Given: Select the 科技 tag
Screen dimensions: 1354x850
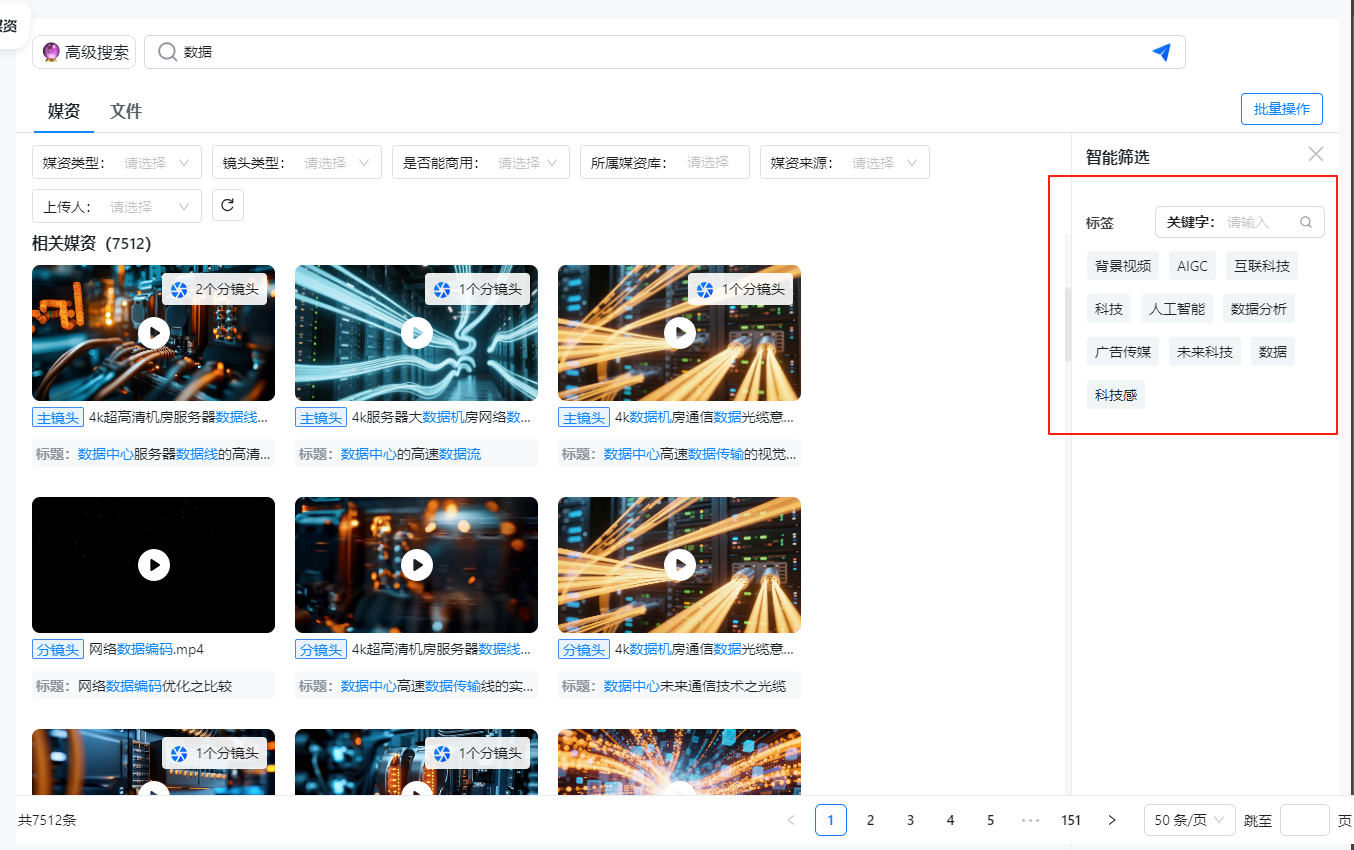Looking at the screenshot, I should (1109, 309).
